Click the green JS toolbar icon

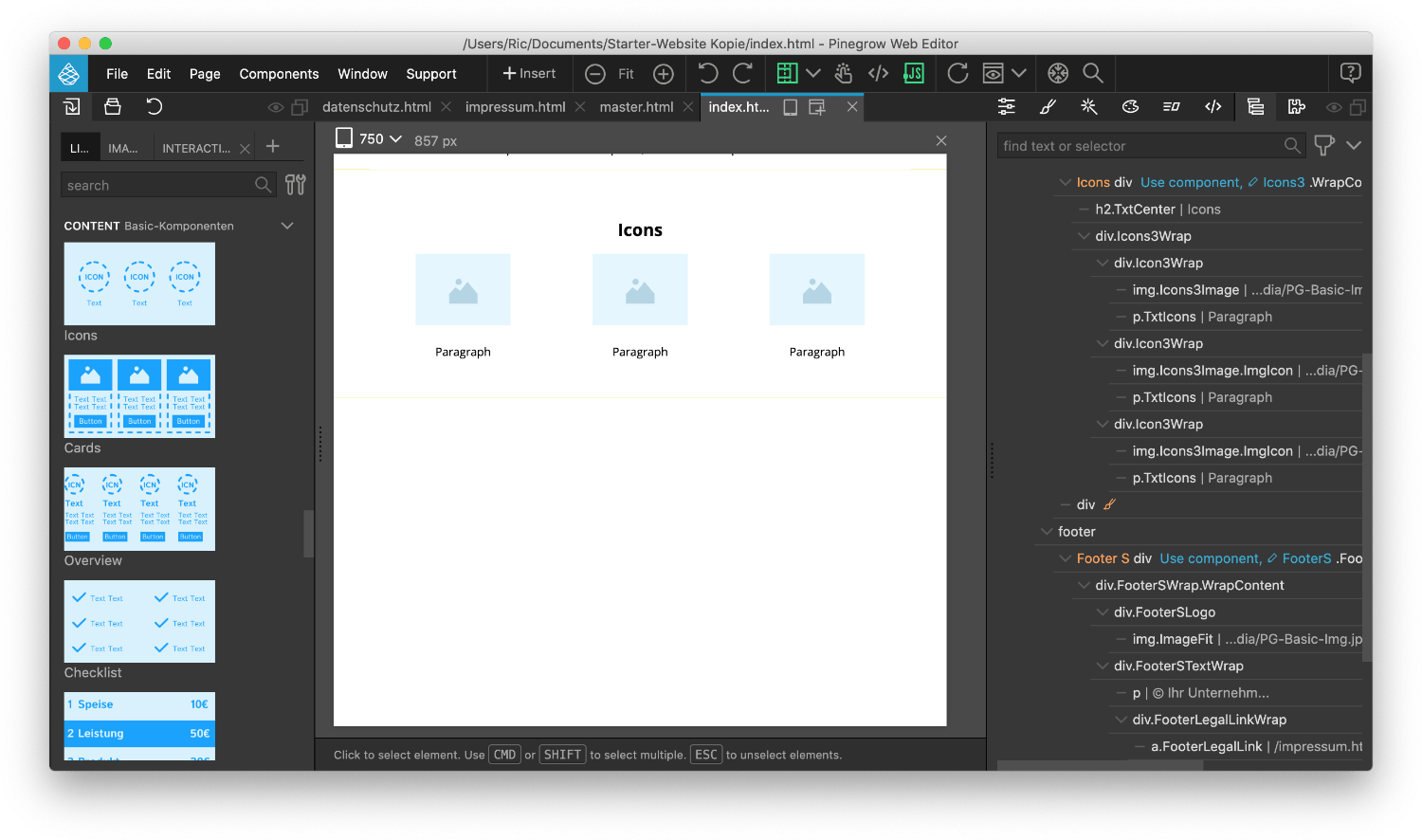914,73
